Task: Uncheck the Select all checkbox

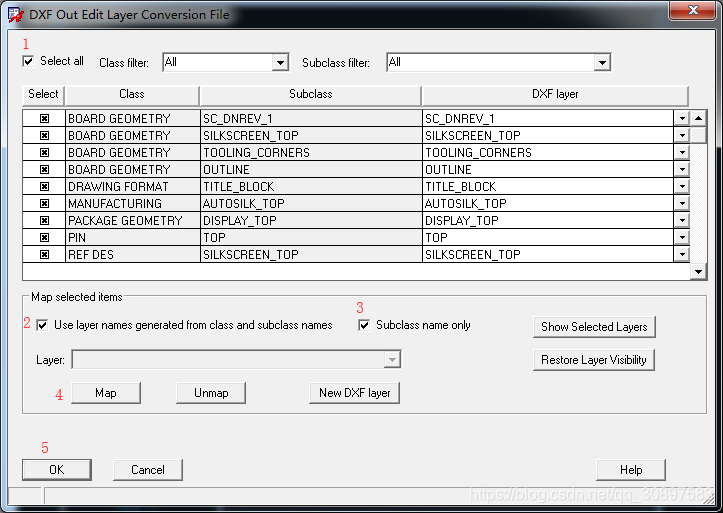Action: pyautogui.click(x=28, y=61)
